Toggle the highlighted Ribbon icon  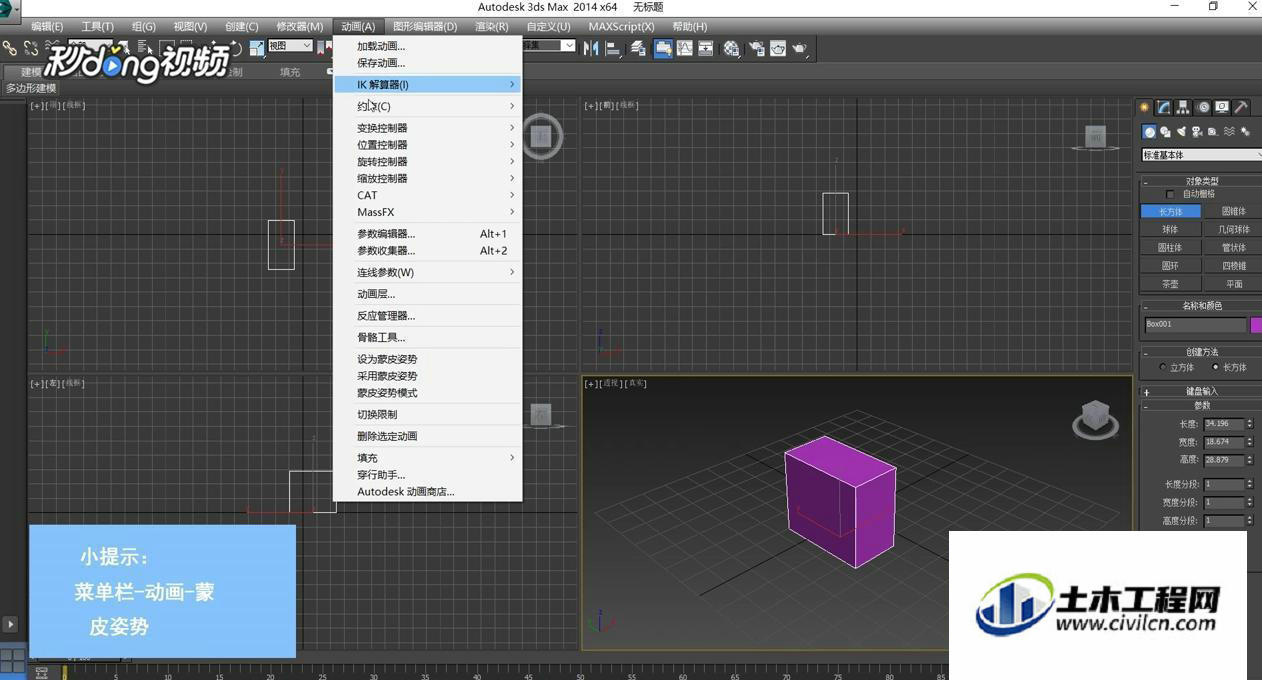tap(663, 47)
